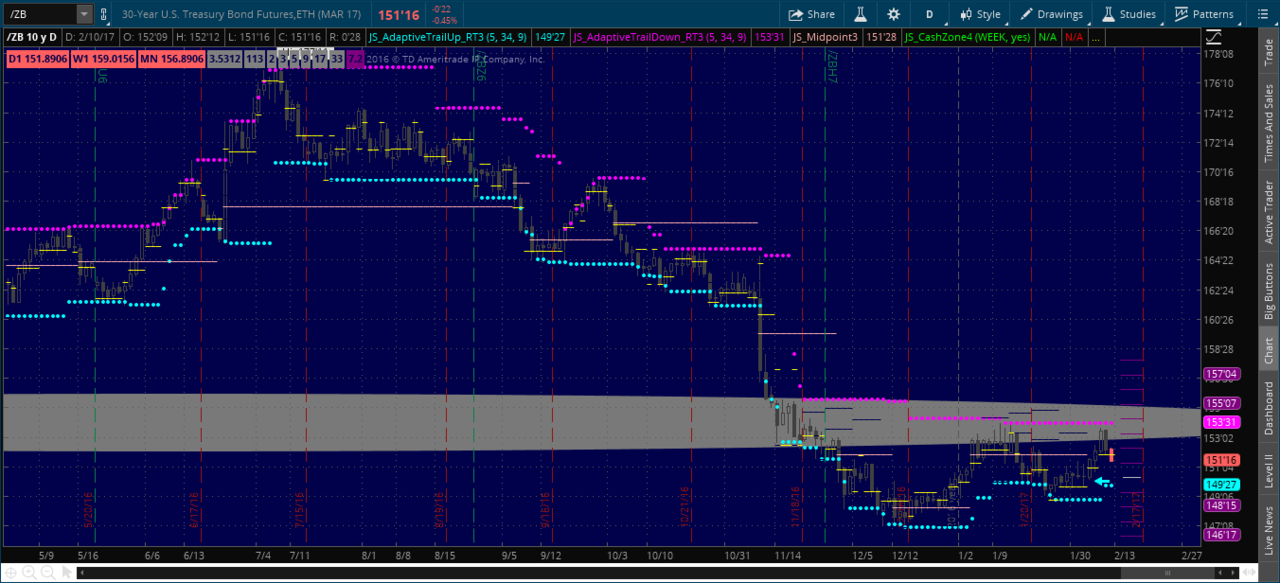Image resolution: width=1280 pixels, height=583 pixels.
Task: Click the /ZB symbol input field
Action: point(39,14)
